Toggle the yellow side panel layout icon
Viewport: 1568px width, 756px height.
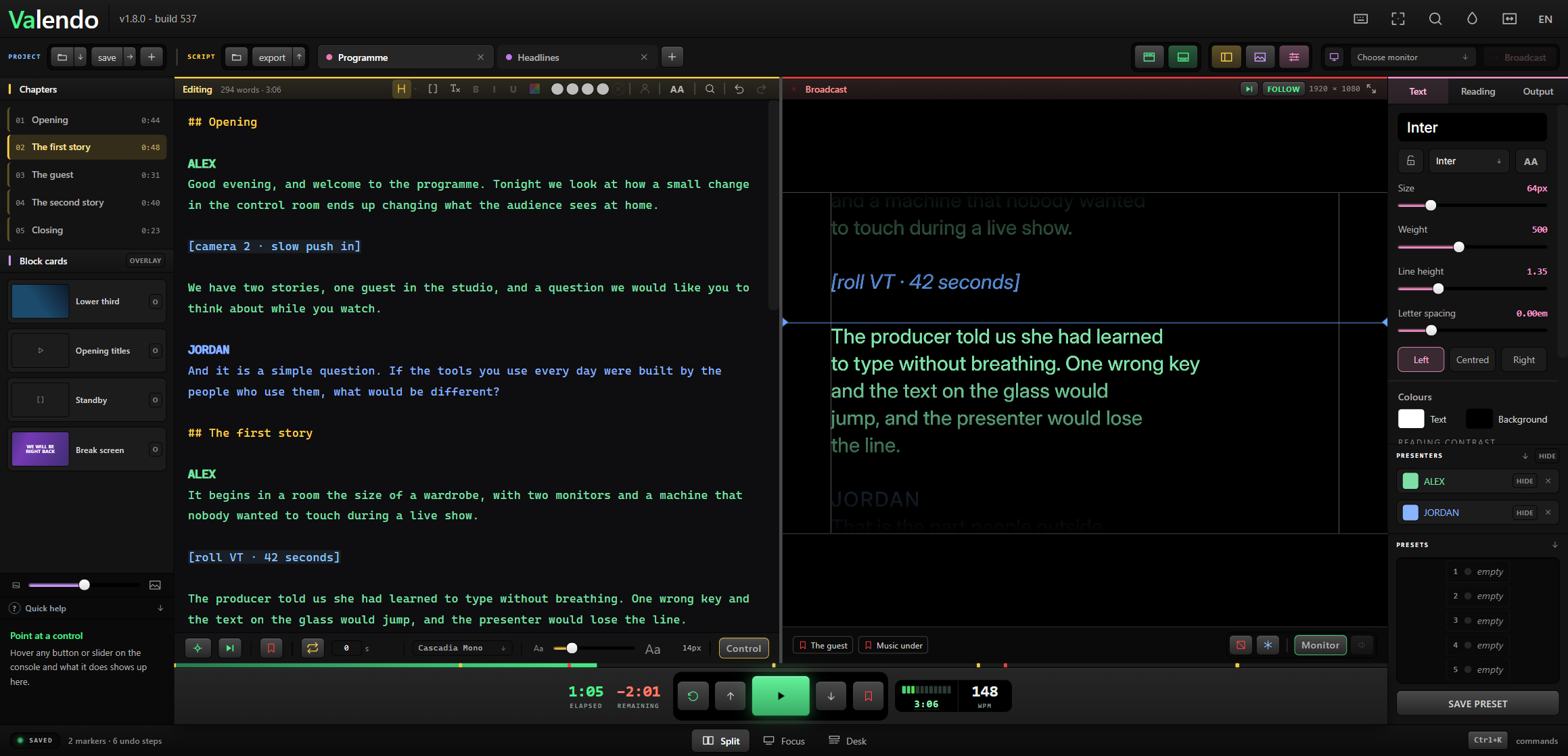point(1226,57)
